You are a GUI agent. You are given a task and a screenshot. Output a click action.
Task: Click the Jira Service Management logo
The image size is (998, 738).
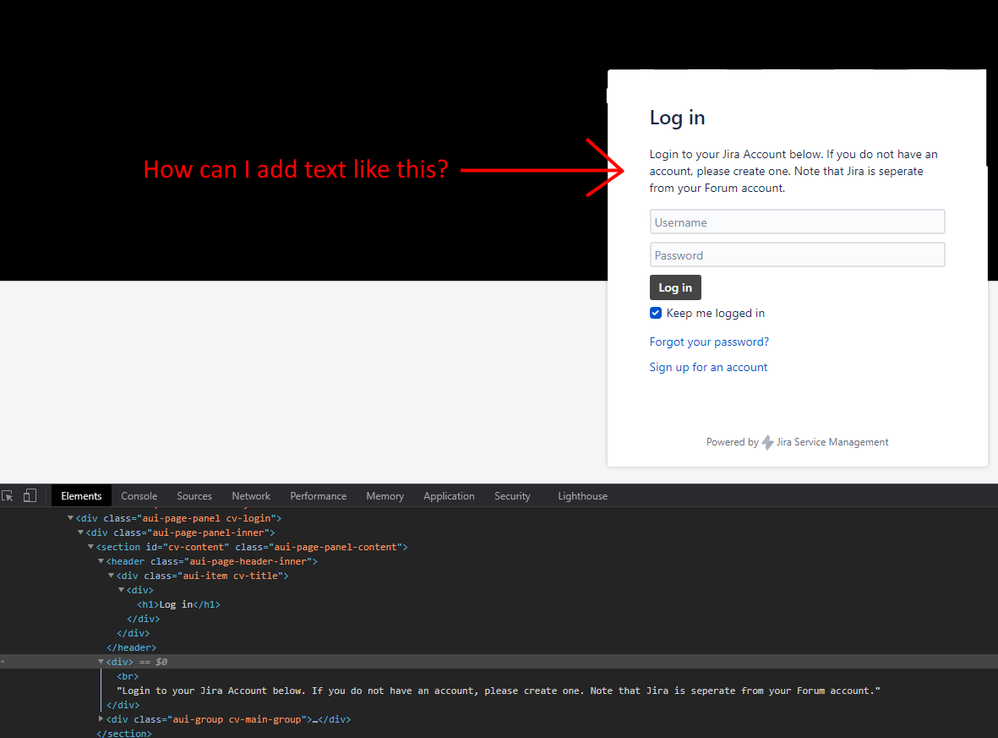[768, 442]
